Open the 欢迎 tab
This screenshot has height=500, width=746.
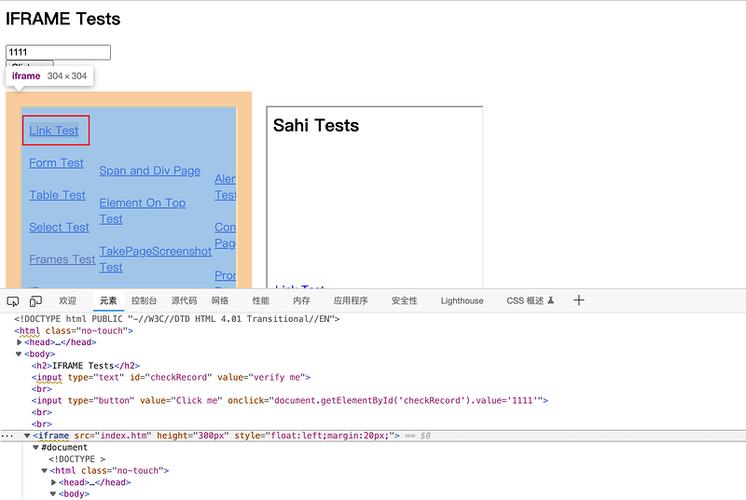[x=68, y=301]
